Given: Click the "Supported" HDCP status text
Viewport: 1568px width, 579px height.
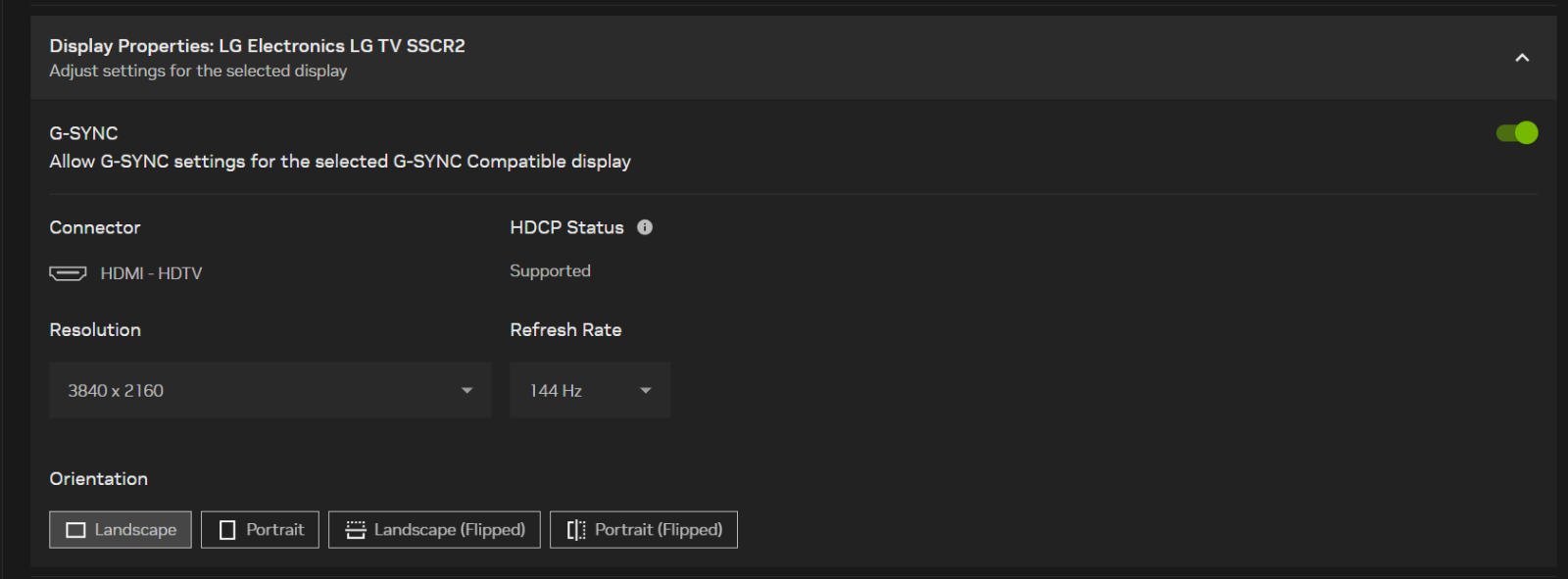Looking at the screenshot, I should point(550,271).
